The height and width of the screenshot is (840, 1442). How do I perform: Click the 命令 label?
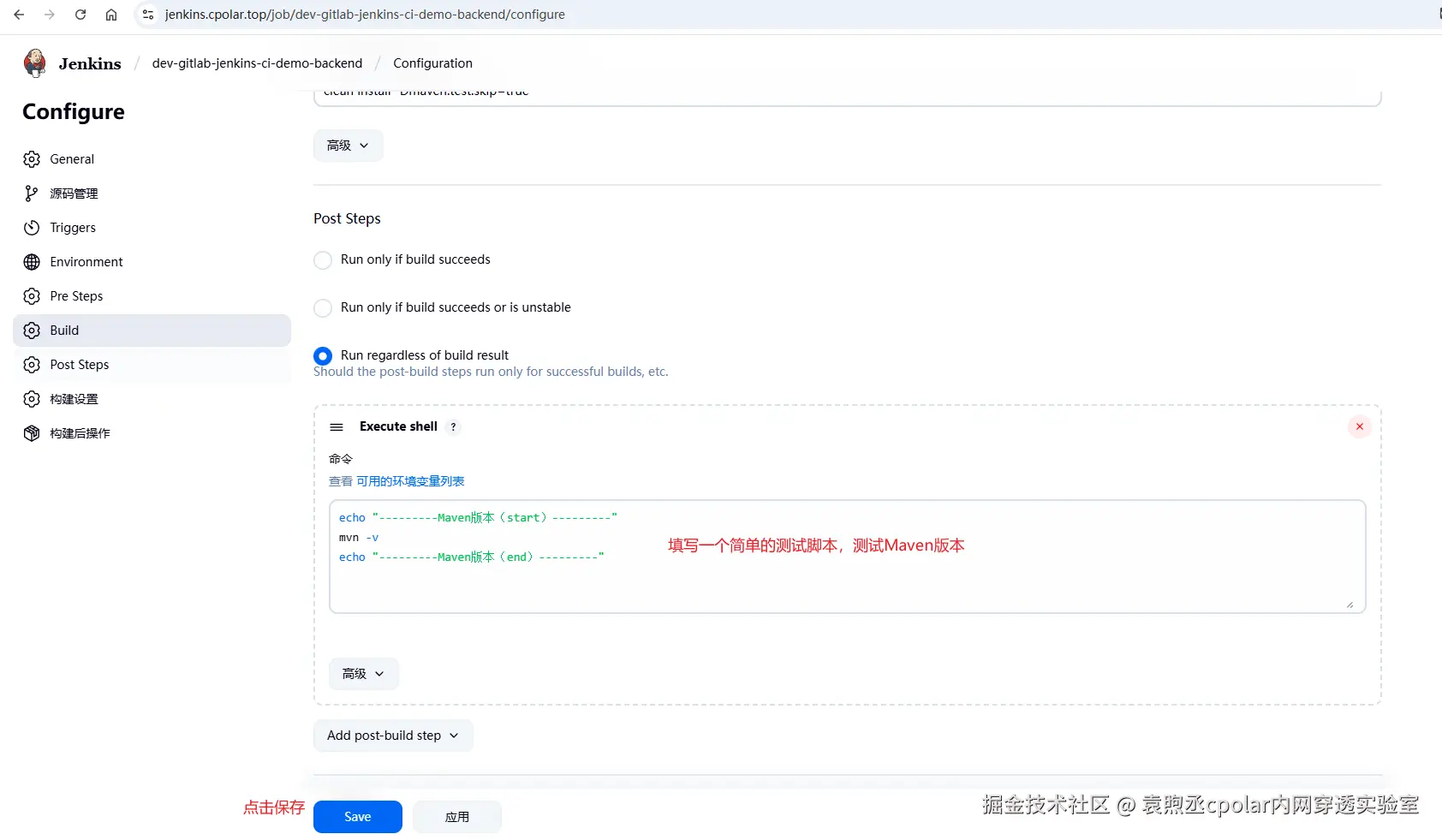(x=341, y=459)
